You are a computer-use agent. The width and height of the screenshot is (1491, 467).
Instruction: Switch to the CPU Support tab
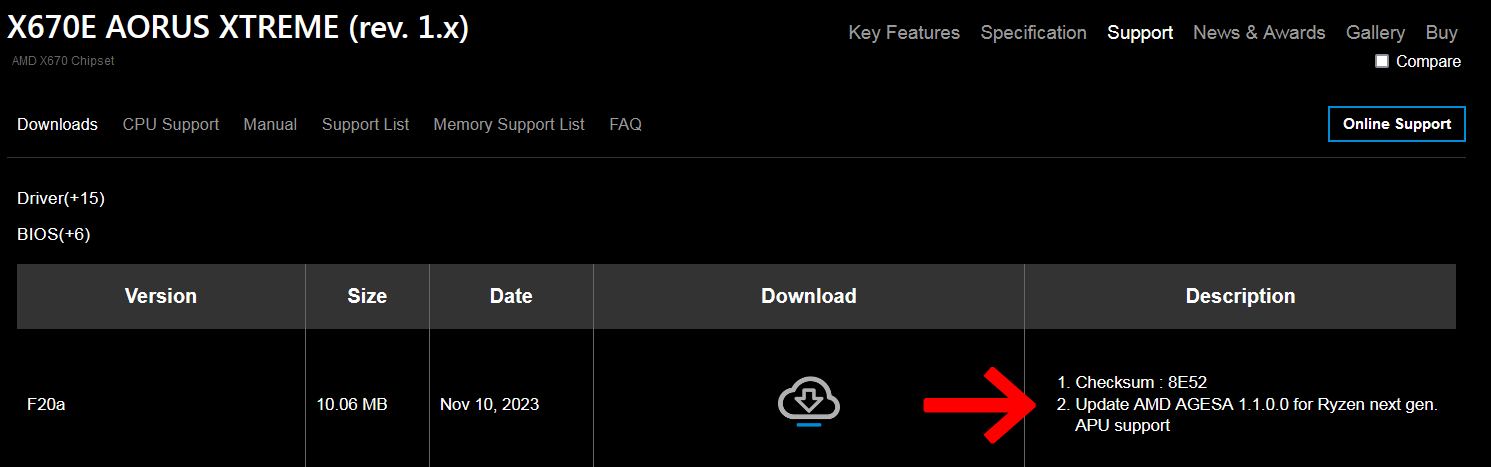pyautogui.click(x=171, y=124)
